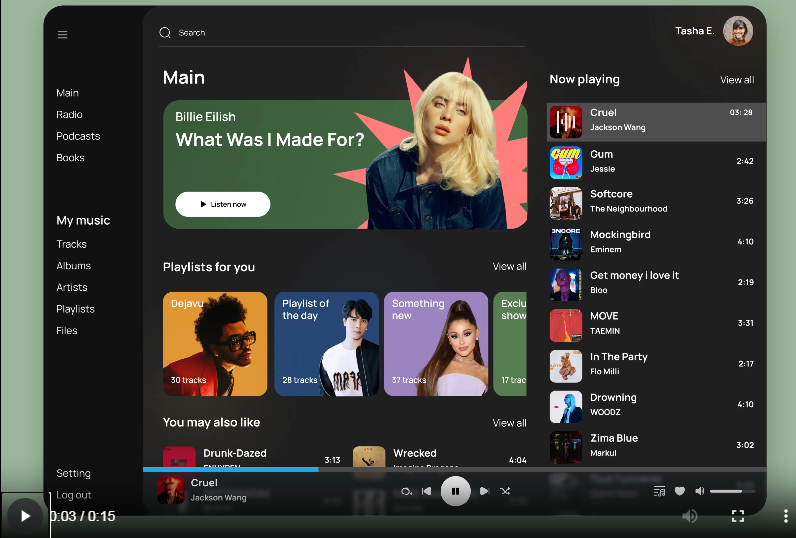Select the Drowning song title

tap(613, 398)
